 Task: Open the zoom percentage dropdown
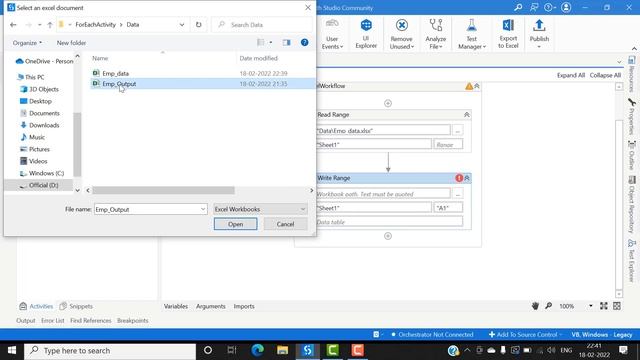tap(590, 306)
